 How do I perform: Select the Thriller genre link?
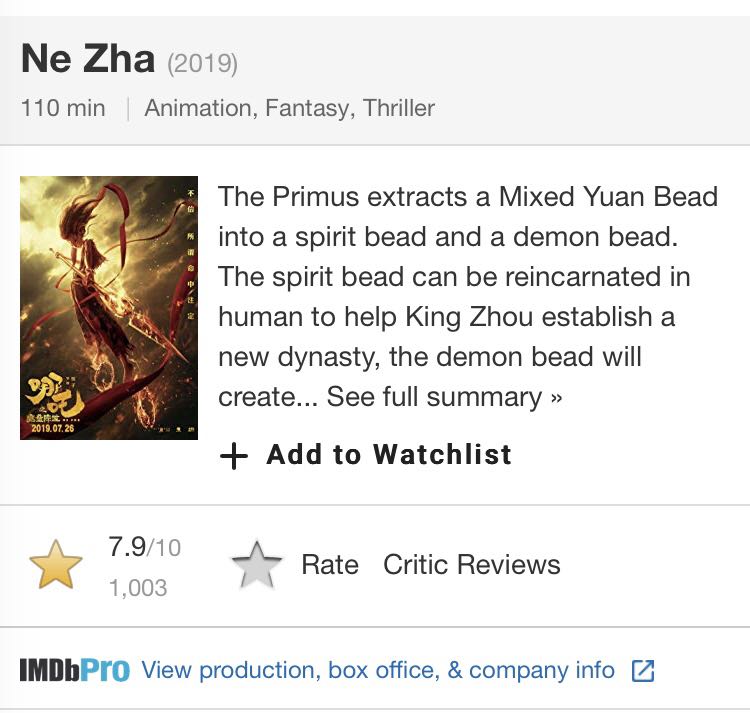click(x=399, y=108)
